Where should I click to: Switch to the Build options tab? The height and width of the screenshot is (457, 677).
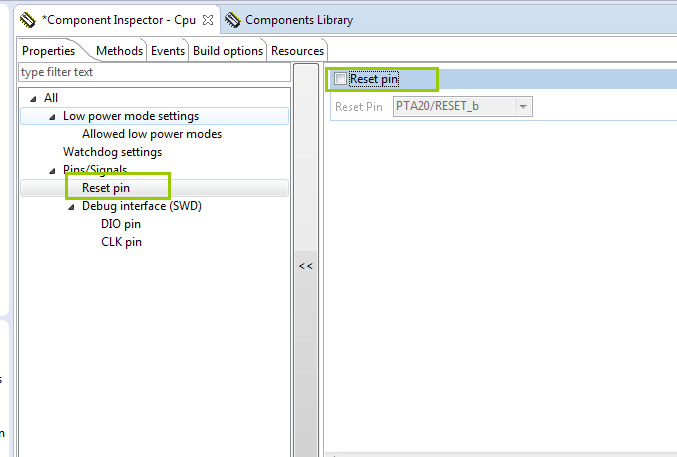coord(228,51)
